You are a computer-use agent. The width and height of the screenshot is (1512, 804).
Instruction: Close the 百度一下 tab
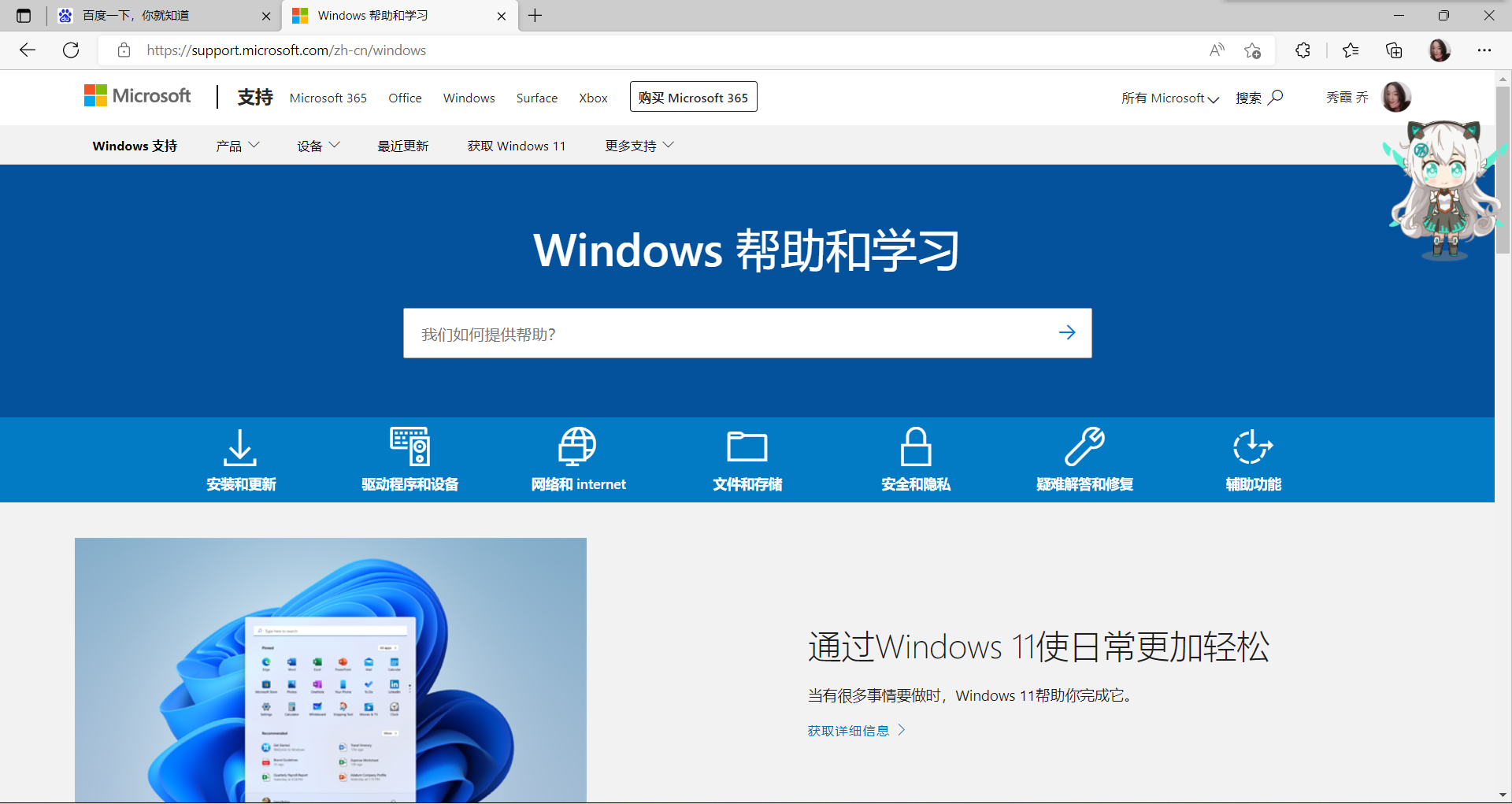(265, 16)
